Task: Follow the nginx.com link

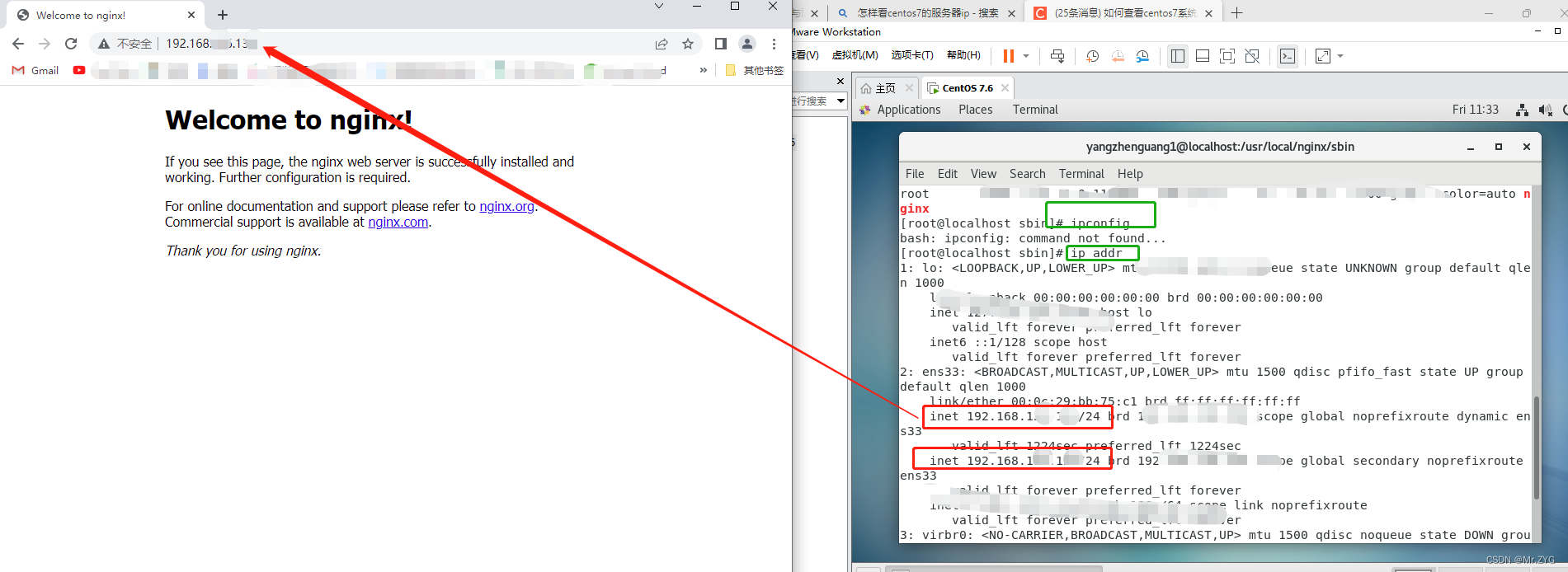Action: click(x=398, y=222)
